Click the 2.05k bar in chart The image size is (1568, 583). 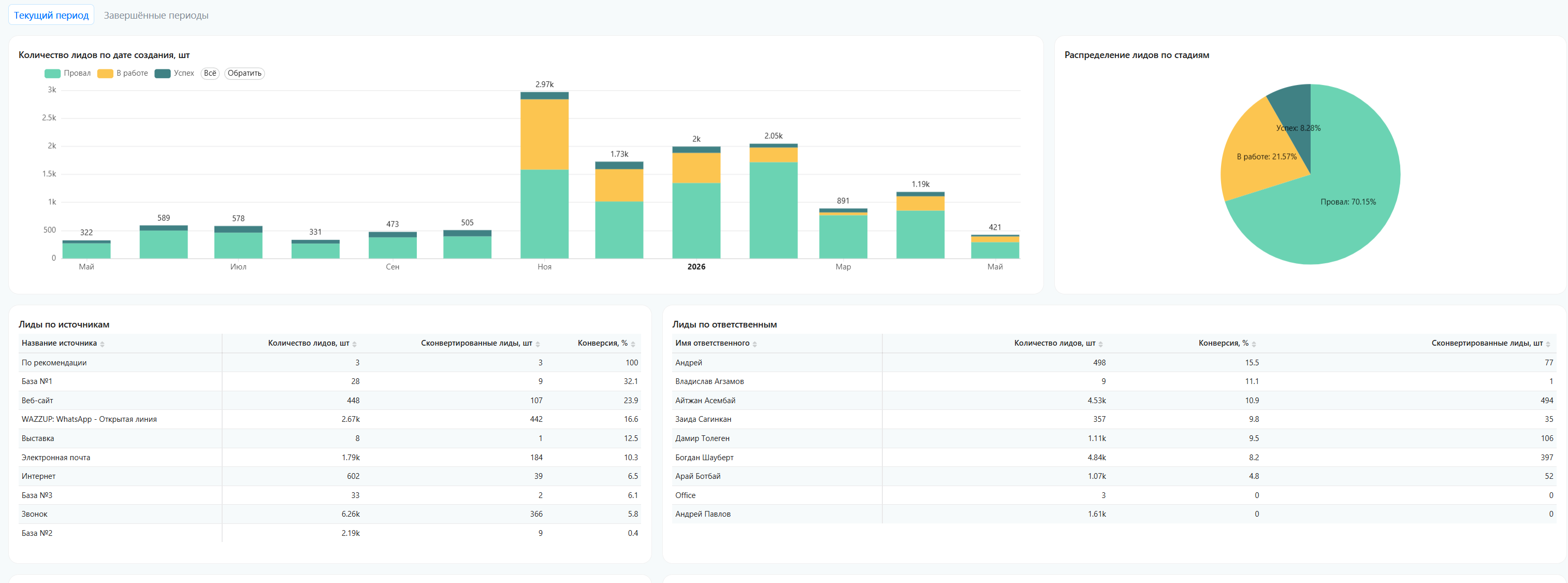pos(773,201)
